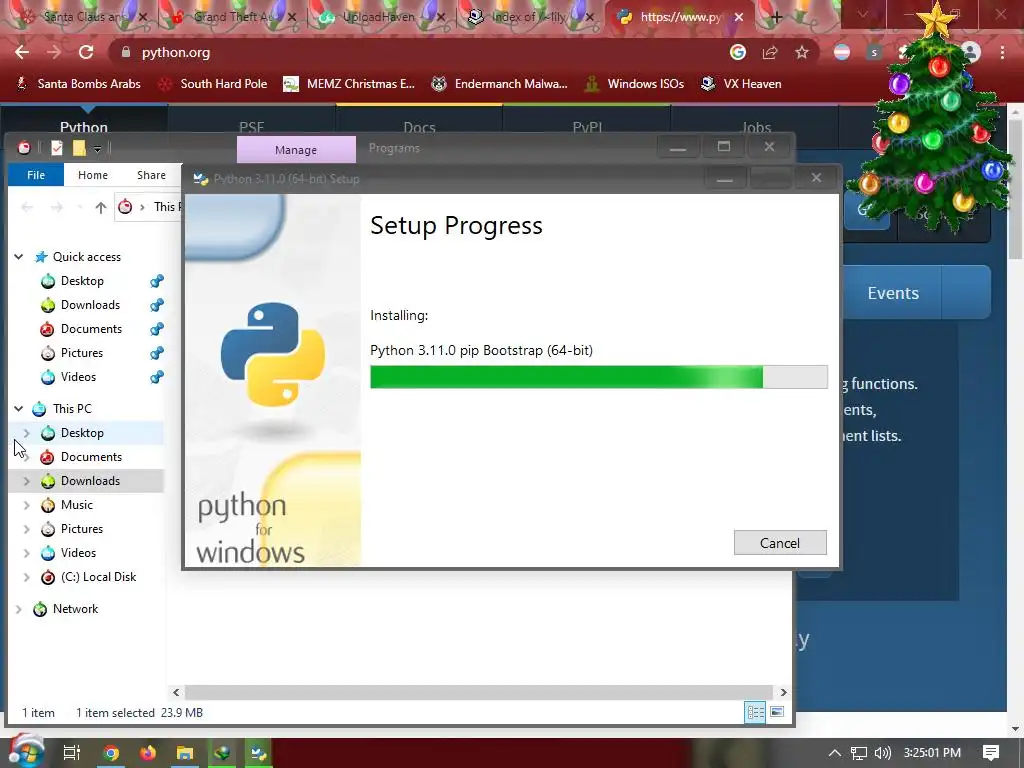This screenshot has height=768, width=1024.
Task: Switch Explorer to large icons view
Action: [x=777, y=712]
